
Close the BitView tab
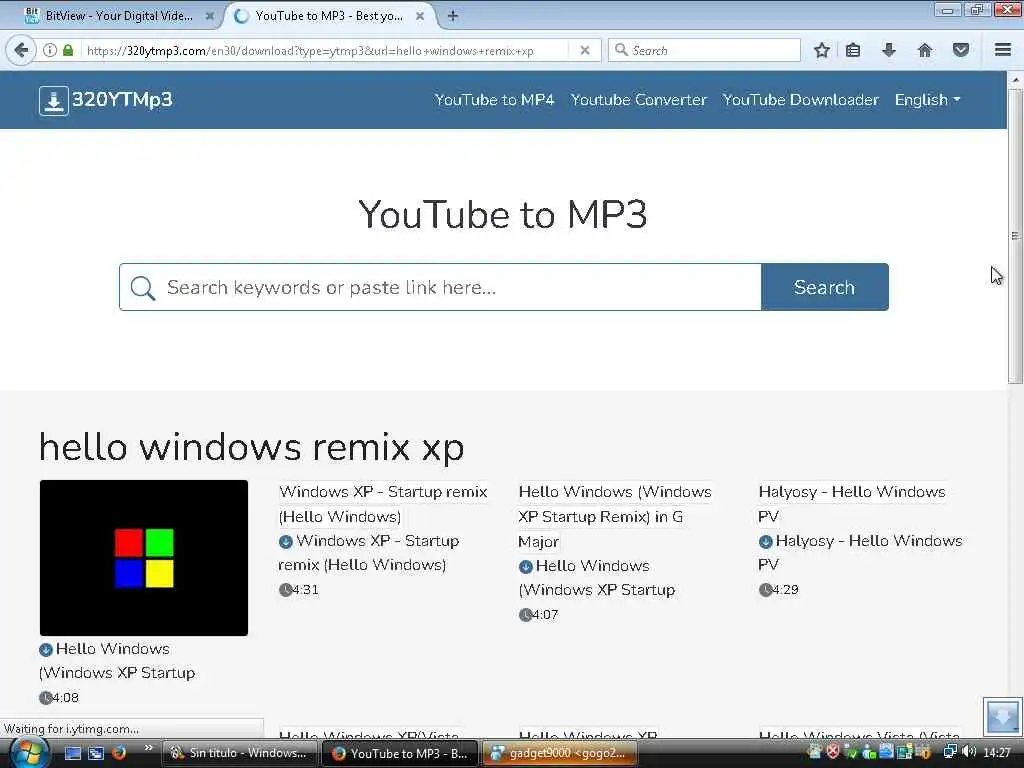click(x=210, y=16)
